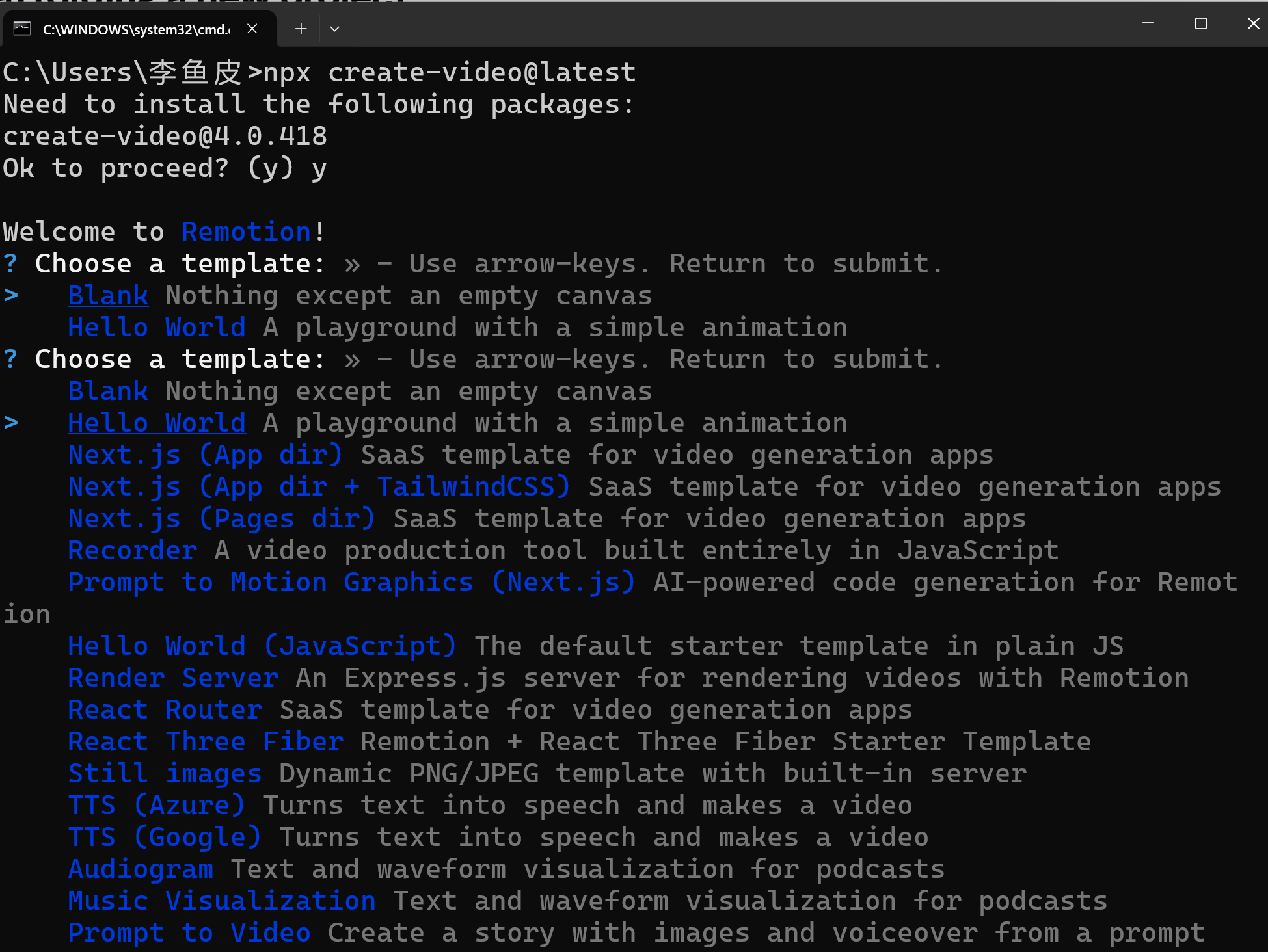
Task: Close the cmd.exe tab
Action: tap(252, 29)
